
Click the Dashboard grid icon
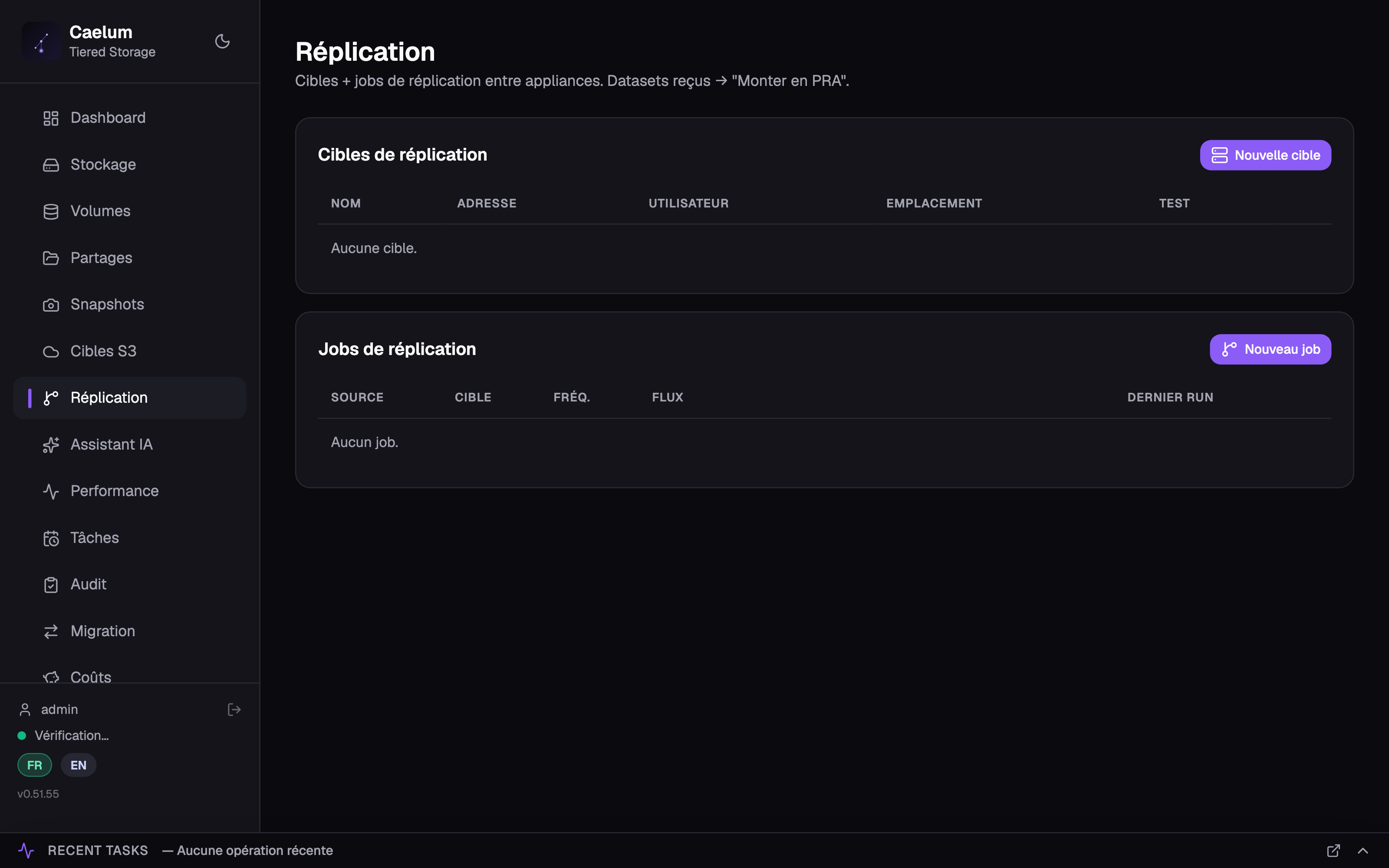pos(51,118)
